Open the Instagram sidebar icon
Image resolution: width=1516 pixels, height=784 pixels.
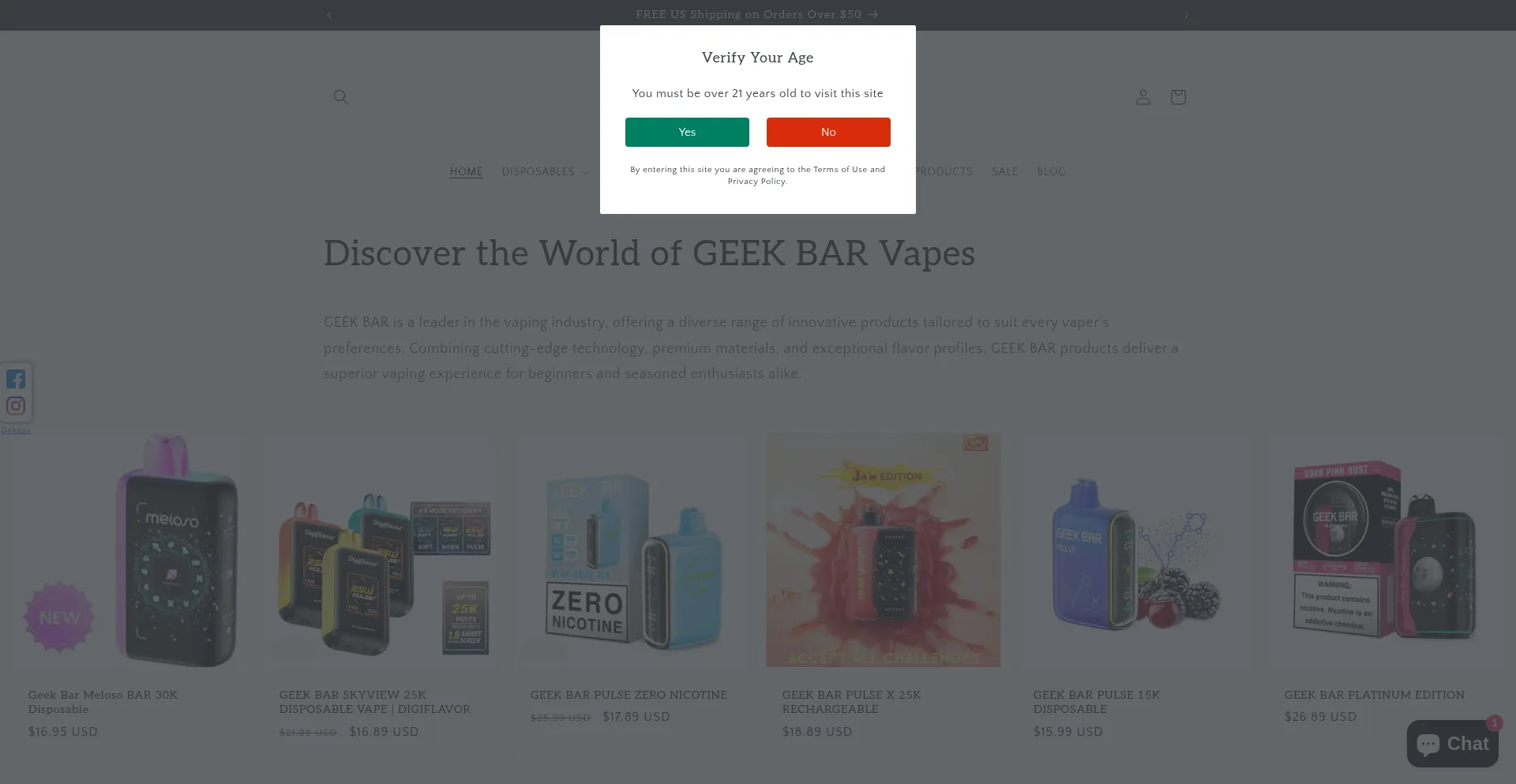pos(16,406)
